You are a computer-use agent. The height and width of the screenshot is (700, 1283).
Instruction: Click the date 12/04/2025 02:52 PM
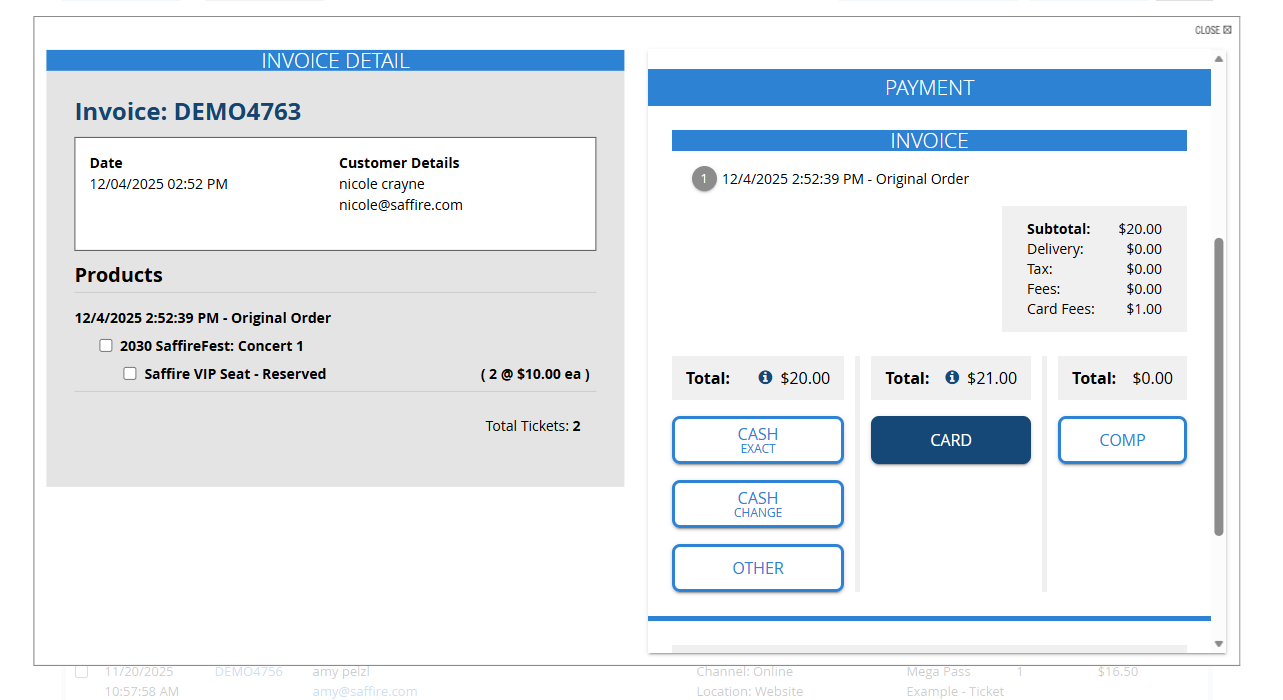pos(159,184)
